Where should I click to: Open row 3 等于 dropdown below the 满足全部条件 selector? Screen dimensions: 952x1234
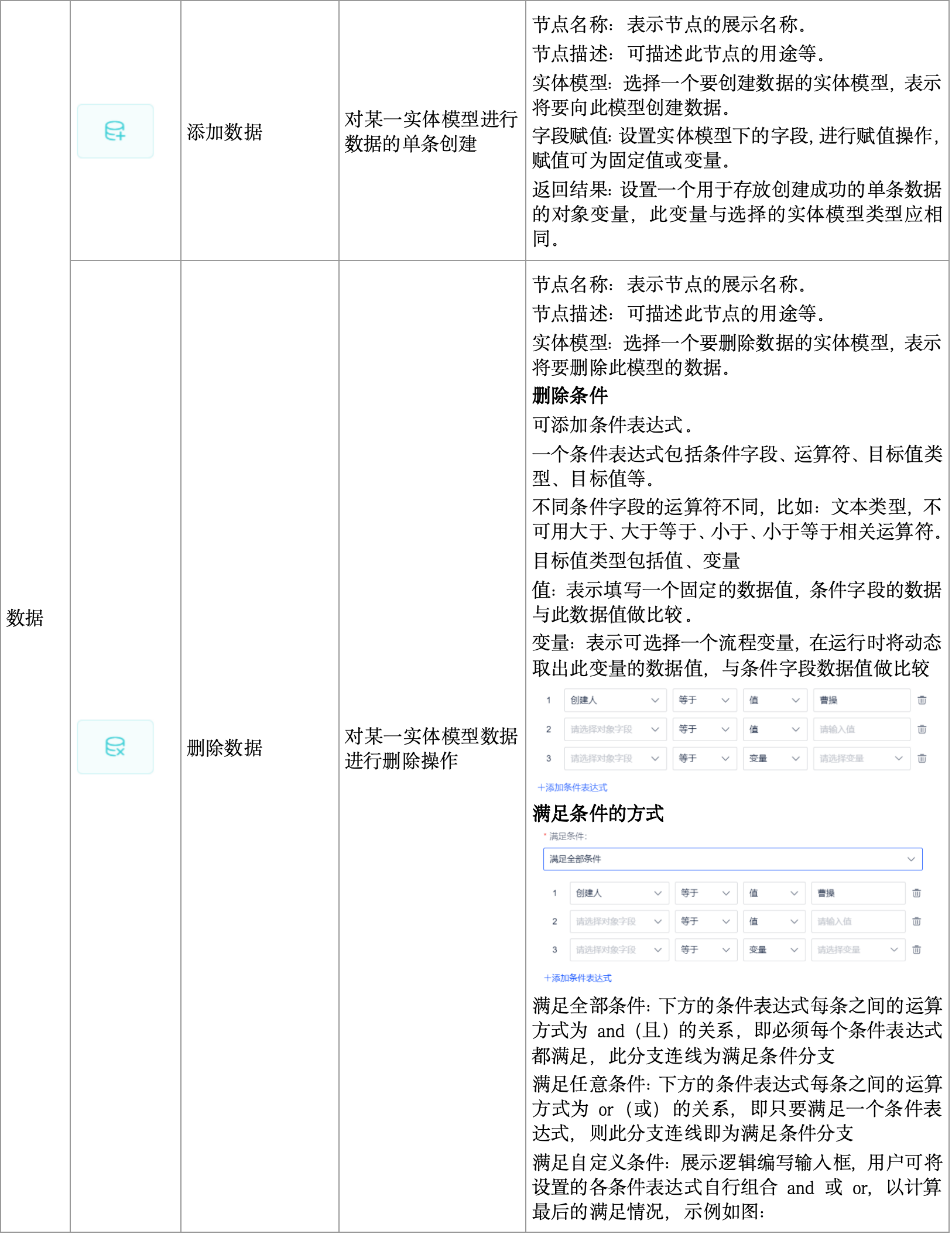pyautogui.click(x=706, y=950)
